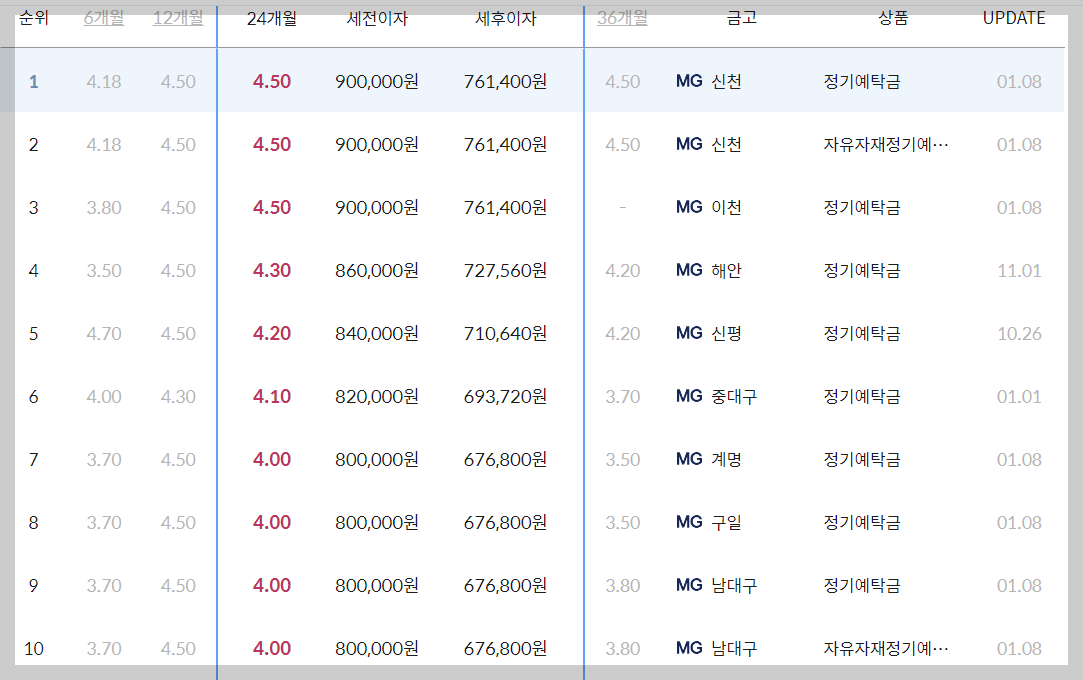The image size is (1083, 680).
Task: Open MG 이천 bank entry
Action: pyautogui.click(x=709, y=207)
